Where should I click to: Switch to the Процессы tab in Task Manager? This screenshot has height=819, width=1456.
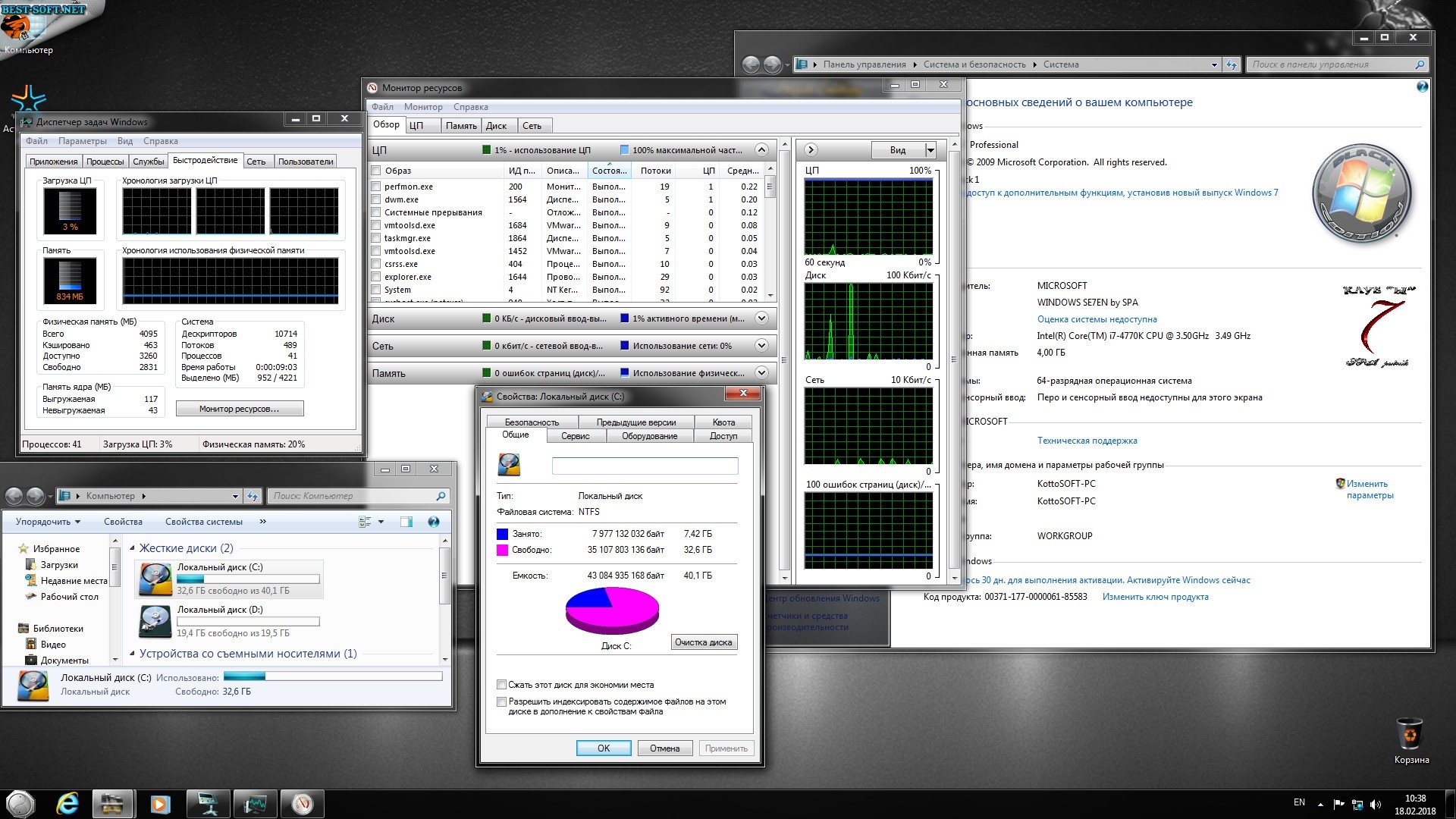coord(105,162)
